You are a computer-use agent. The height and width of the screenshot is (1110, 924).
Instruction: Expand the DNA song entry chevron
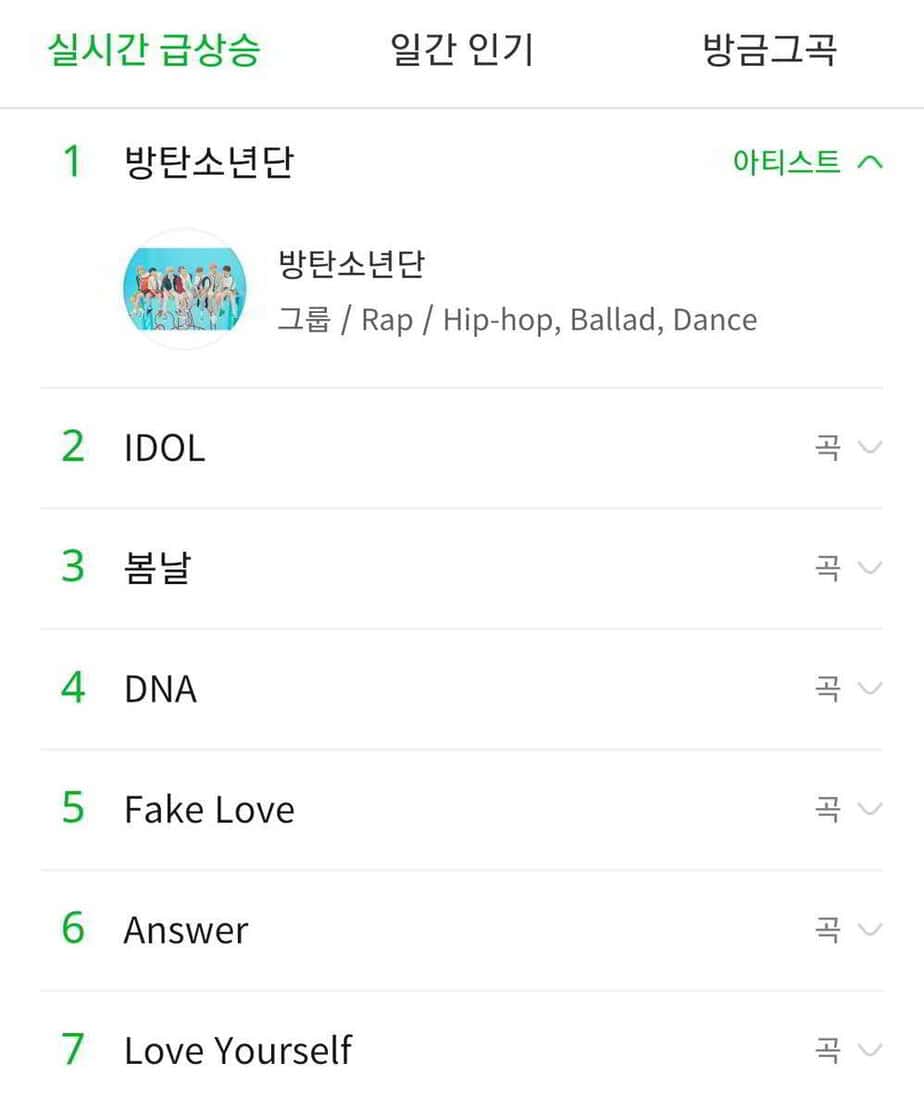[870, 688]
